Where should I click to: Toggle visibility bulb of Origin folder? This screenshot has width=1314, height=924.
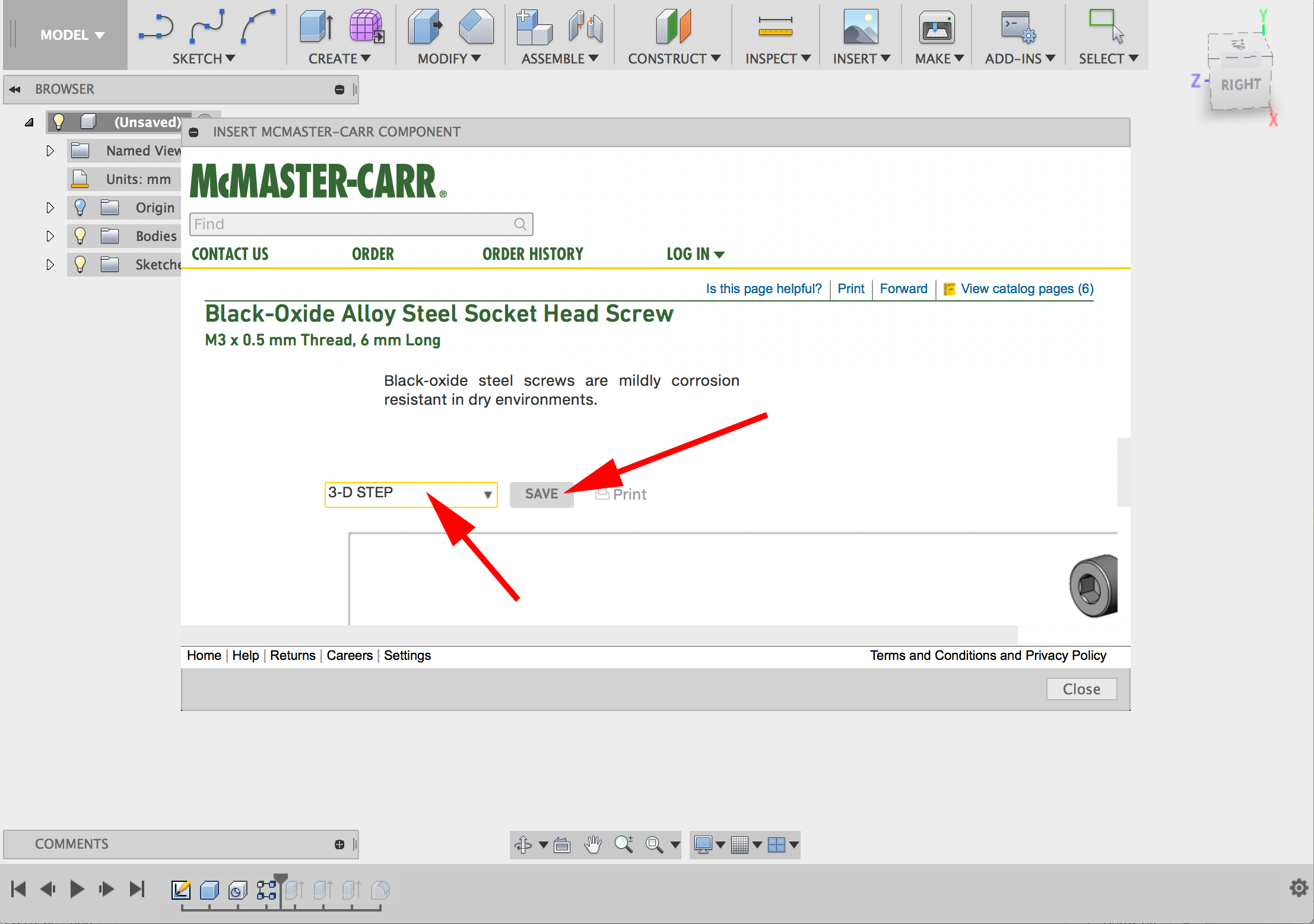(x=80, y=207)
